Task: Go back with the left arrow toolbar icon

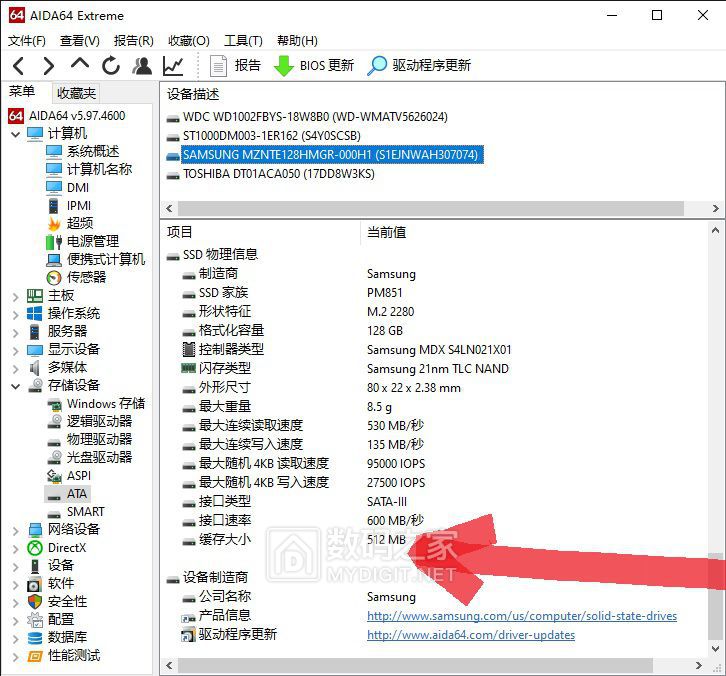Action: tap(19, 66)
